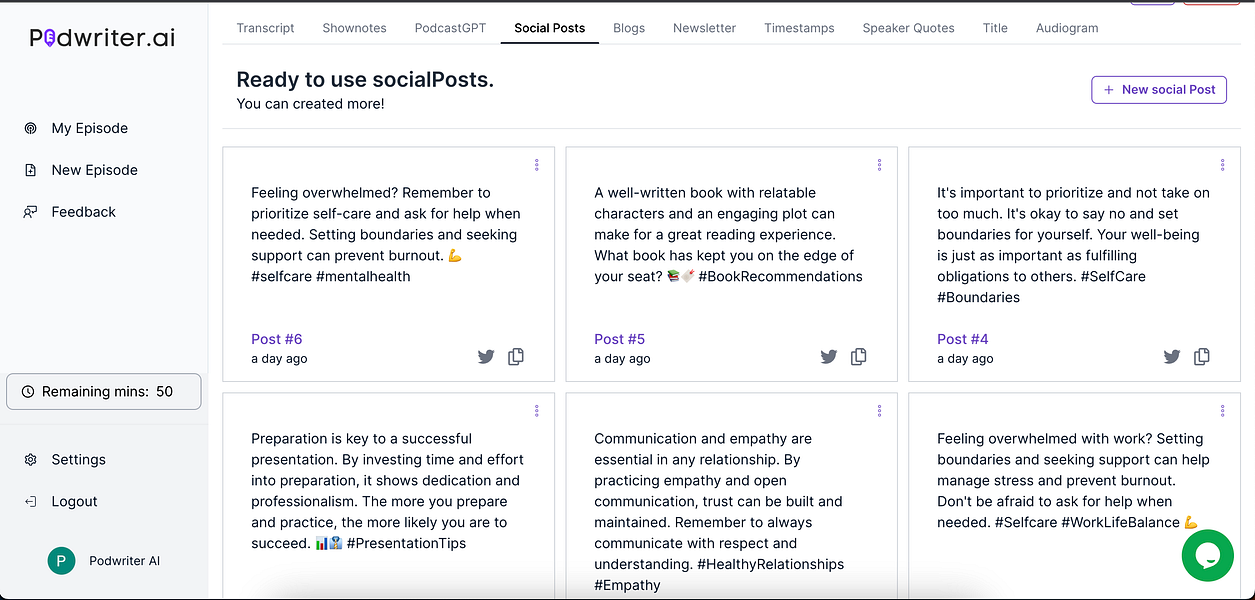Click the New Episode sidebar icon
The image size is (1255, 600).
(31, 170)
